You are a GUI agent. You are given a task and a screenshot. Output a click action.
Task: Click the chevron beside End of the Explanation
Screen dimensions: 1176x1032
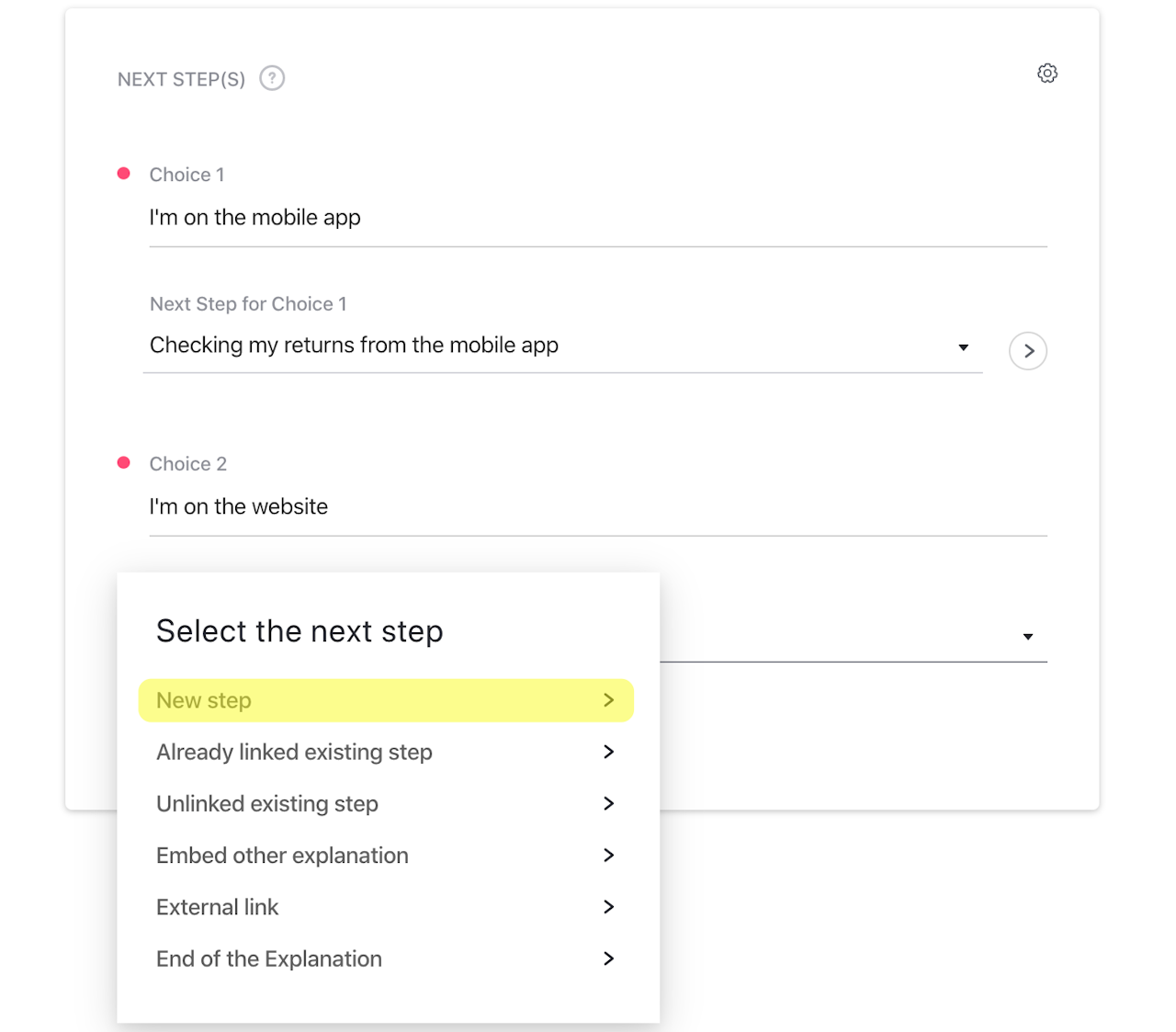coord(608,958)
